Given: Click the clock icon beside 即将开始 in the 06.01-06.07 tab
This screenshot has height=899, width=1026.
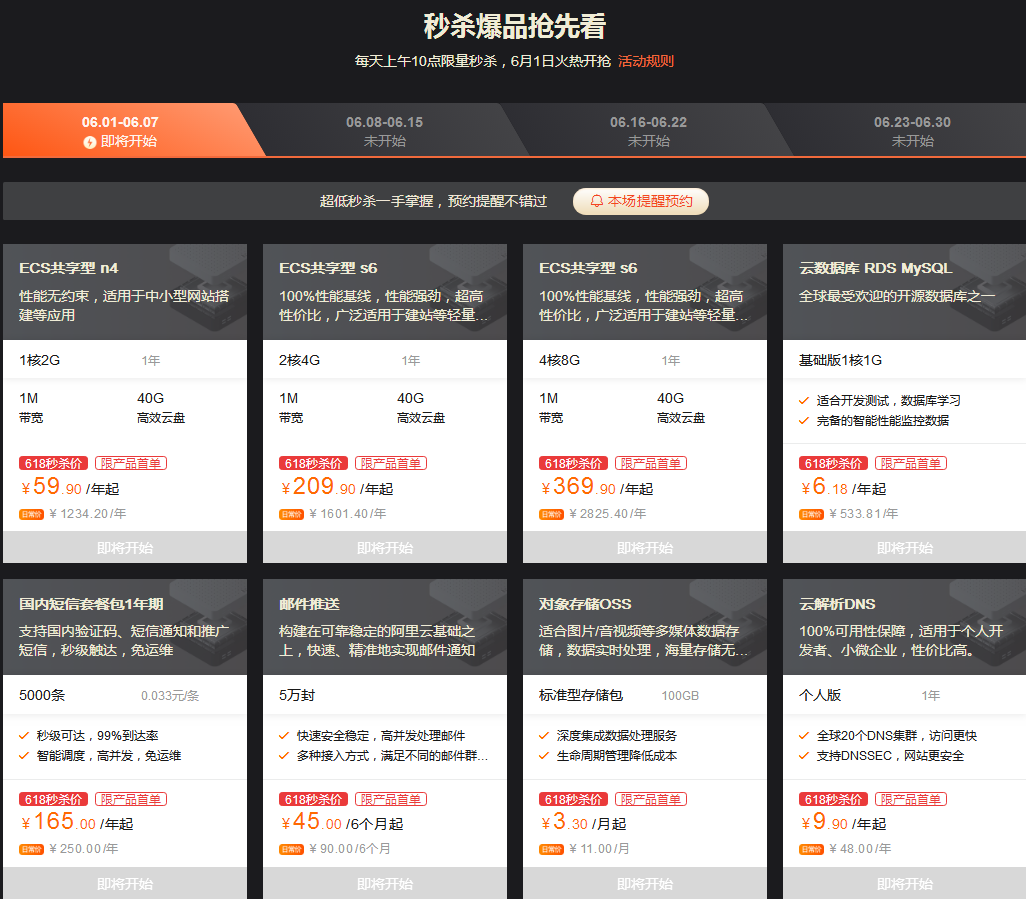Looking at the screenshot, I should (90, 142).
